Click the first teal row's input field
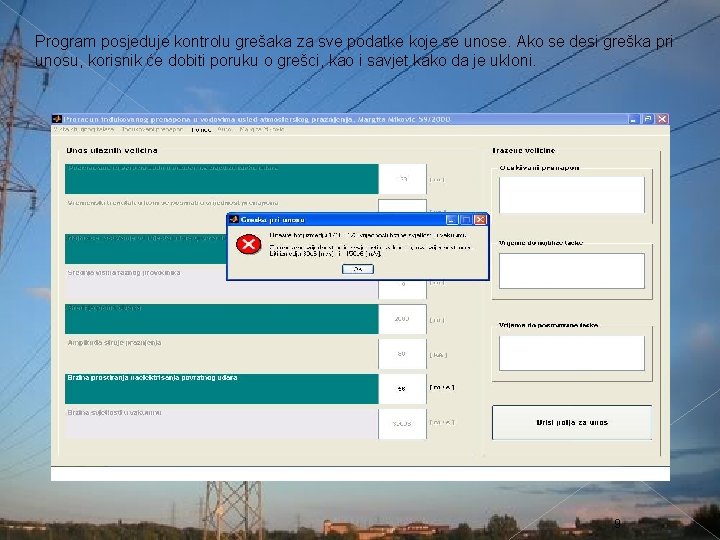Image resolution: width=720 pixels, height=540 pixels. tap(402, 179)
